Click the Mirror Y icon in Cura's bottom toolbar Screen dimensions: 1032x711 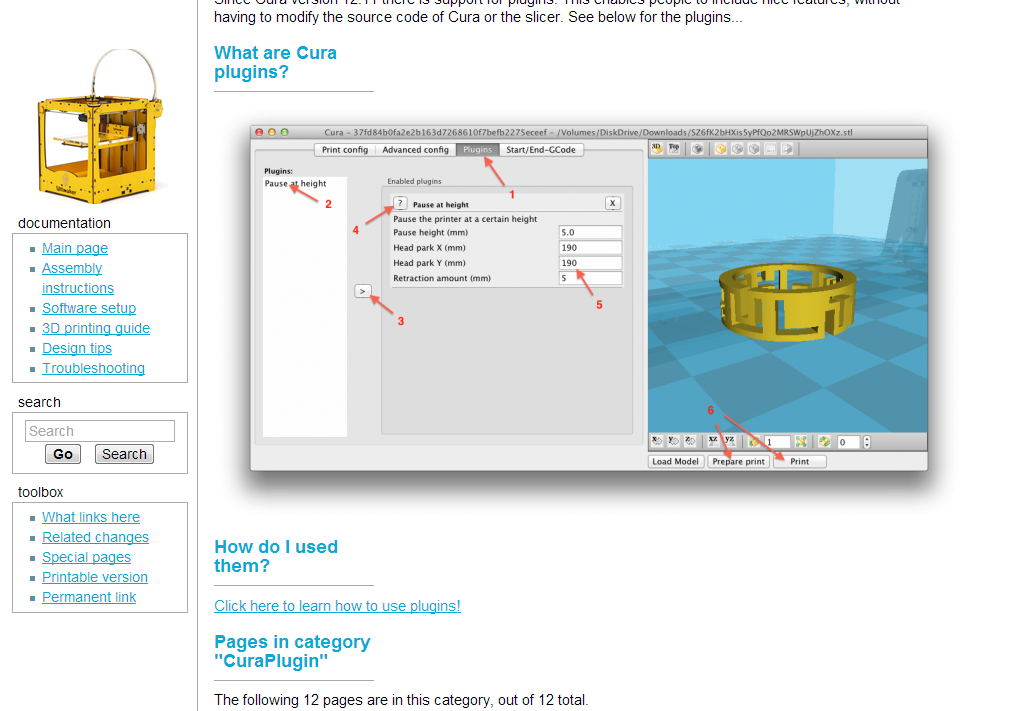673,441
